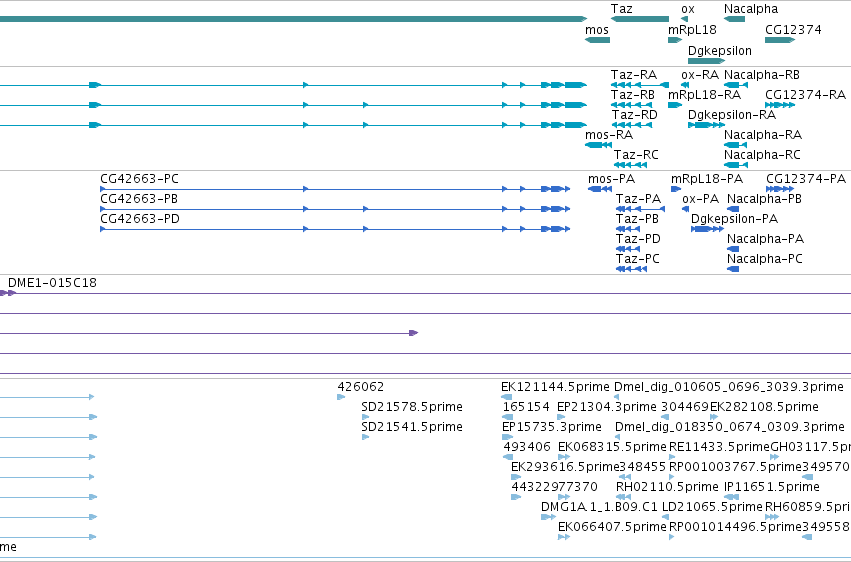The image size is (851, 562).
Task: Click the mRpL18 gene label
Action: click(x=692, y=30)
